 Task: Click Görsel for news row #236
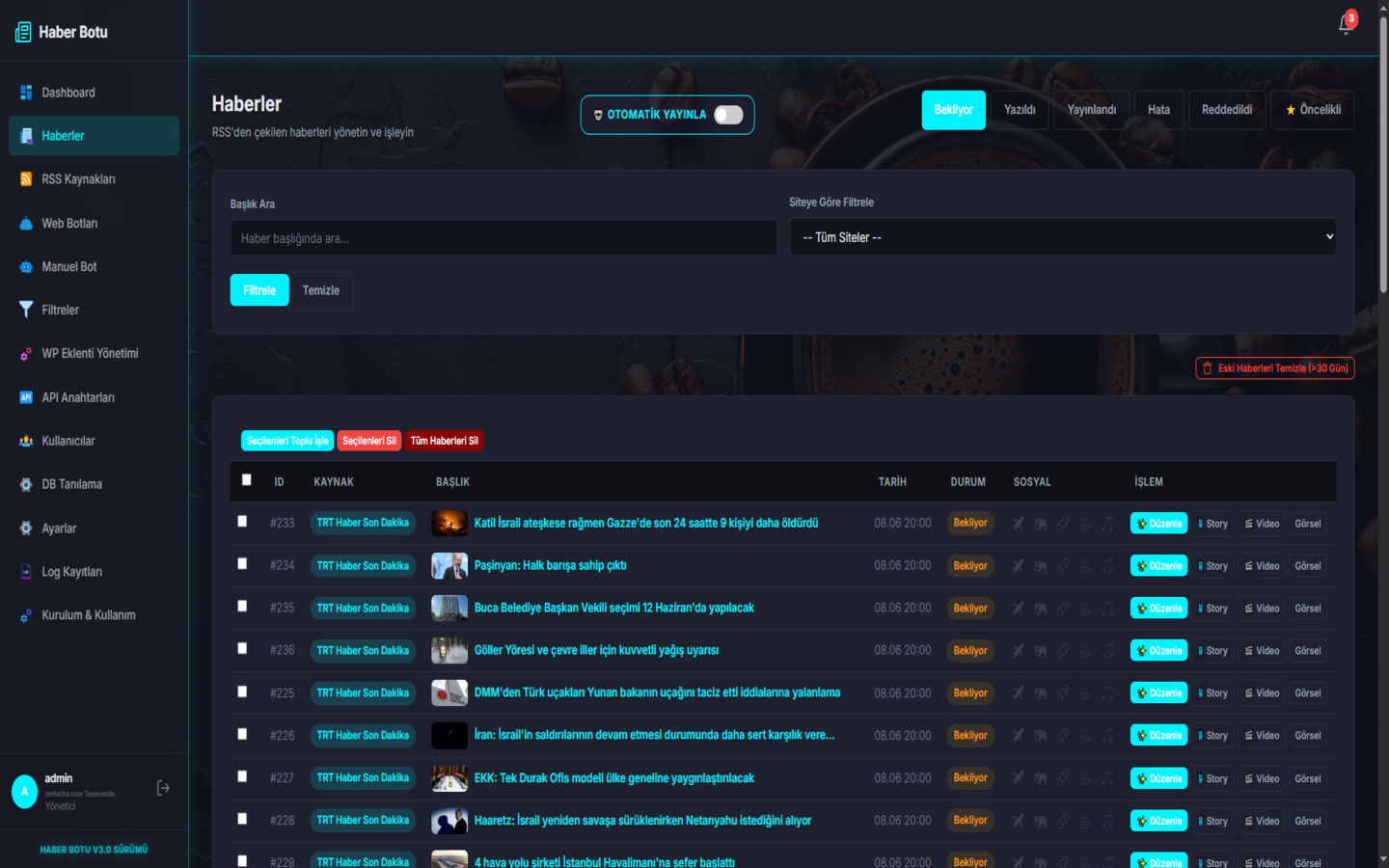click(x=1308, y=651)
